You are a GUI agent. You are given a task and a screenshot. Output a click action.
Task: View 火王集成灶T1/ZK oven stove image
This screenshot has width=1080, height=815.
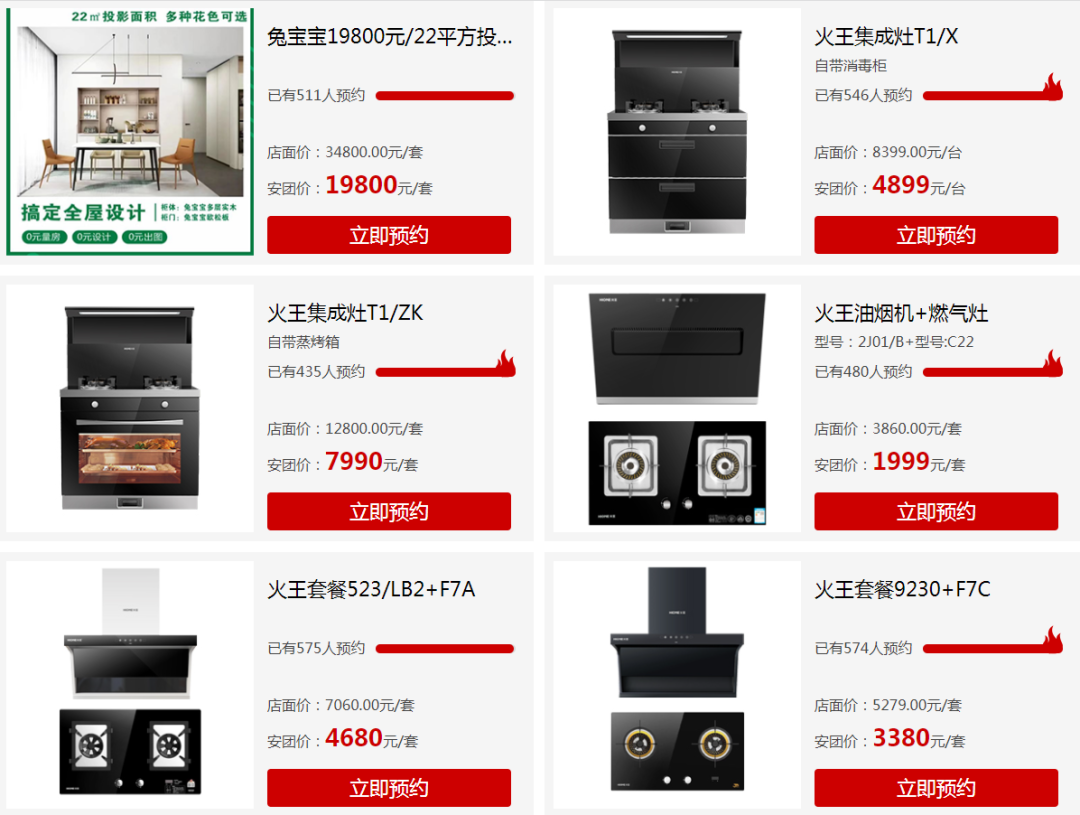tap(130, 408)
